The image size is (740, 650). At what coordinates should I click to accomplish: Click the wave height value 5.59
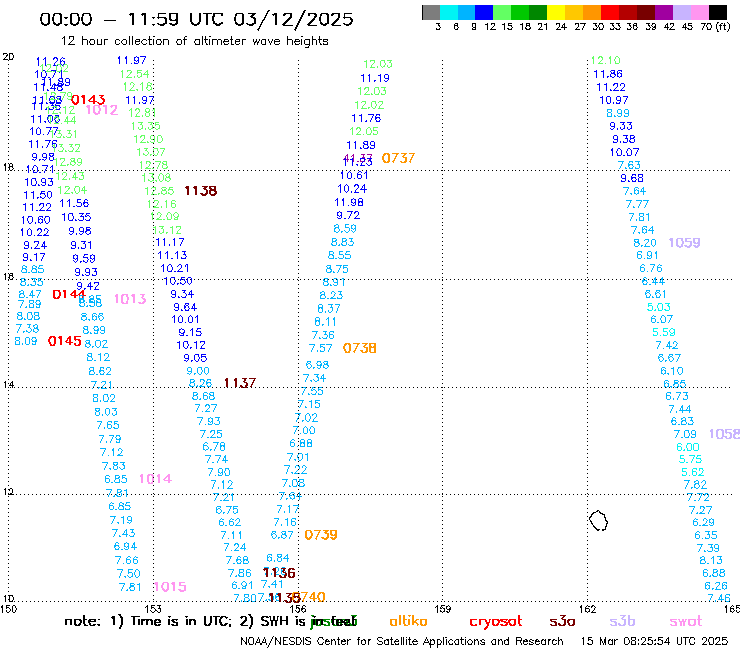coord(664,332)
